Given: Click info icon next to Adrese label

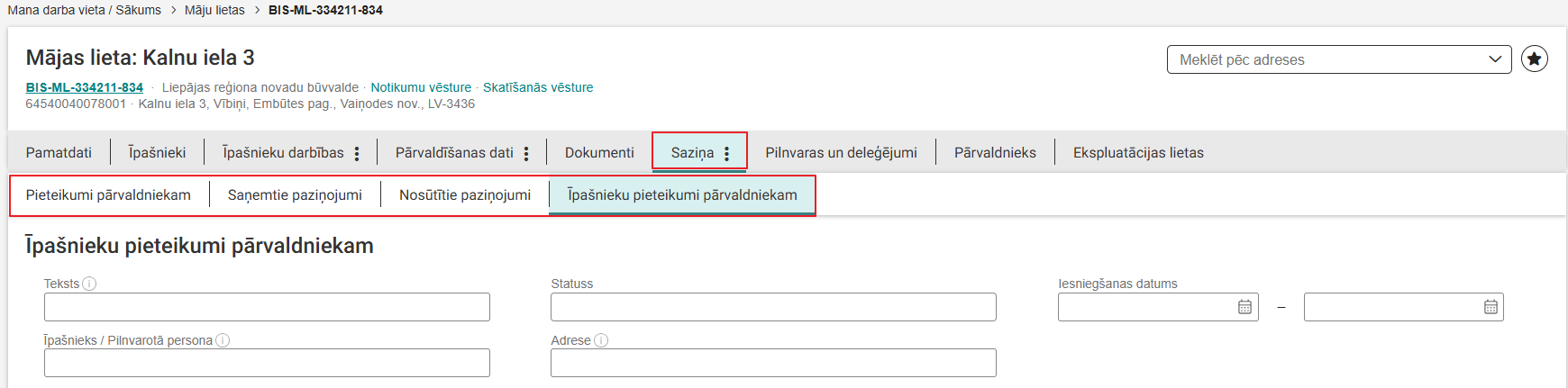Looking at the screenshot, I should (x=601, y=340).
